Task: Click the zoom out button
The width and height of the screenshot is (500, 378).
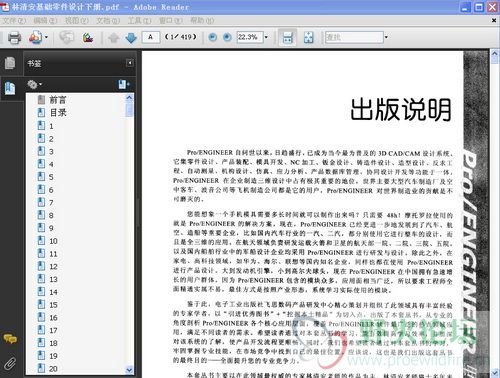Action: point(212,37)
